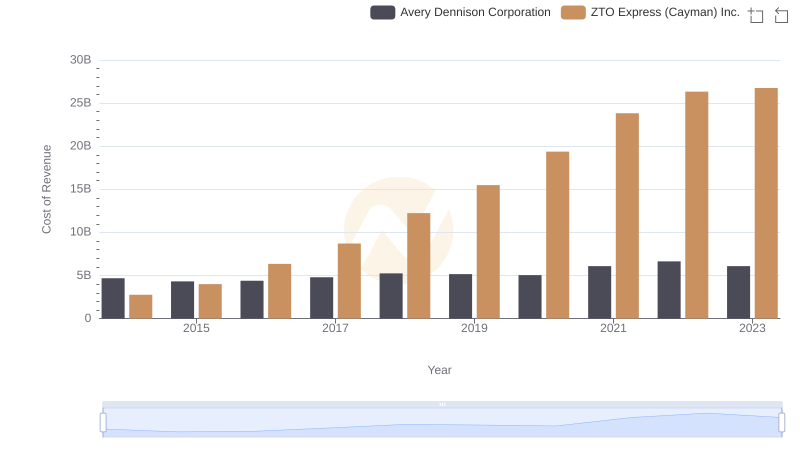The image size is (800, 461).
Task: Select the ZTO Express bar for 2020
Action: click(558, 235)
